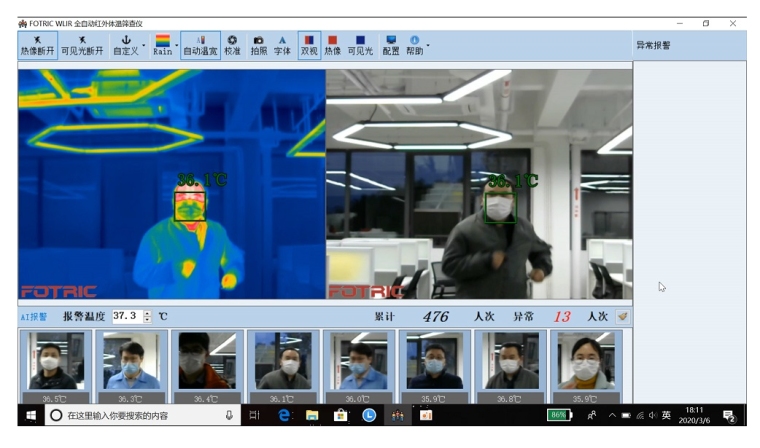Image resolution: width=760 pixels, height=448 pixels.
Task: Click the AI报警 label
Action: (34, 316)
